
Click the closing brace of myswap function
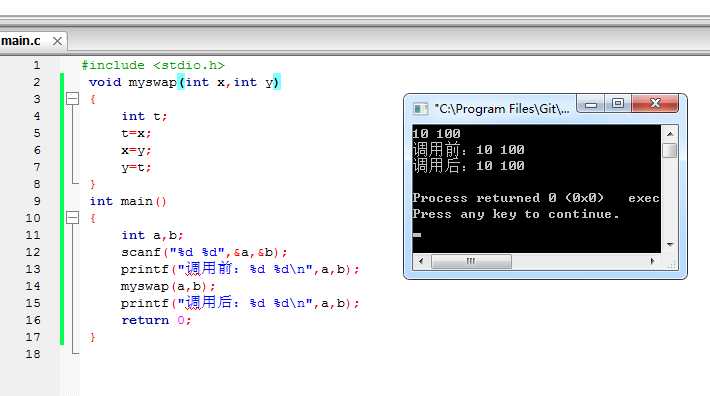pos(92,184)
